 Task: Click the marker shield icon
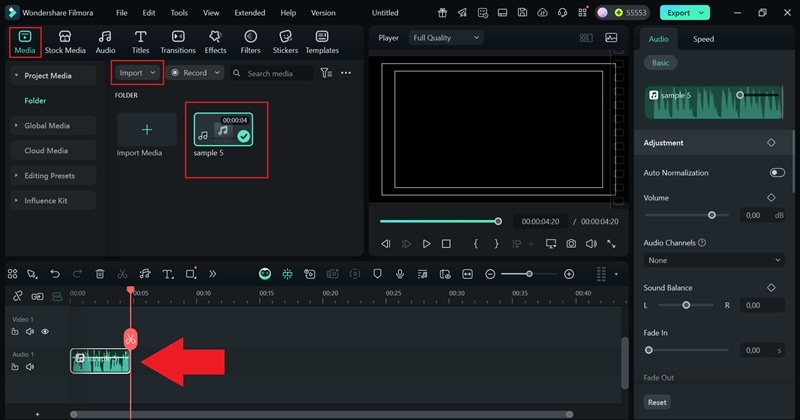point(378,274)
